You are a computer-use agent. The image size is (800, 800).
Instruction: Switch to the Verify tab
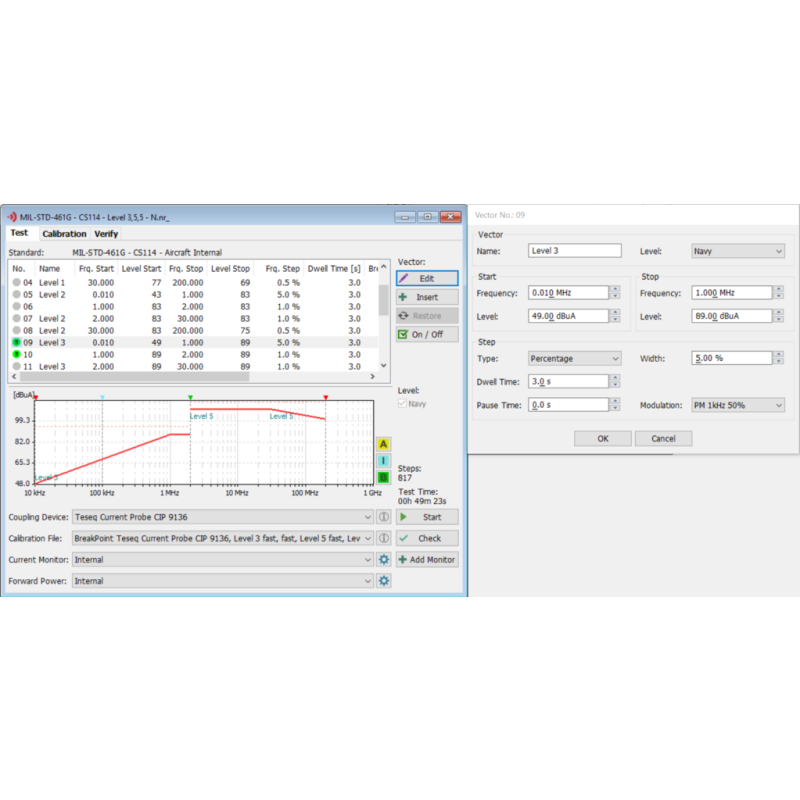[105, 233]
